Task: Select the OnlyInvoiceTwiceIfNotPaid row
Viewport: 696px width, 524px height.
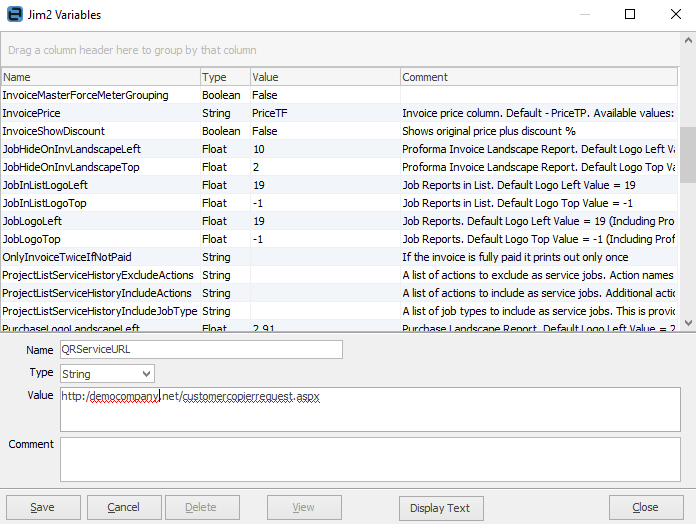Action: 100,257
